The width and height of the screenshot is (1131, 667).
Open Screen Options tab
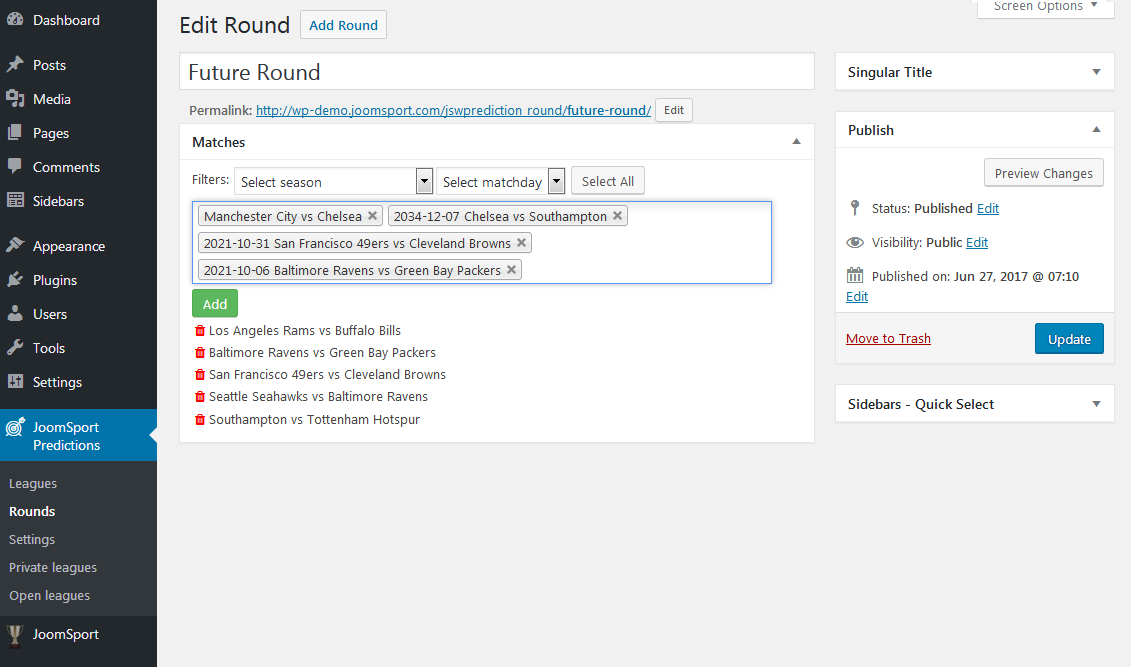[1045, 7]
